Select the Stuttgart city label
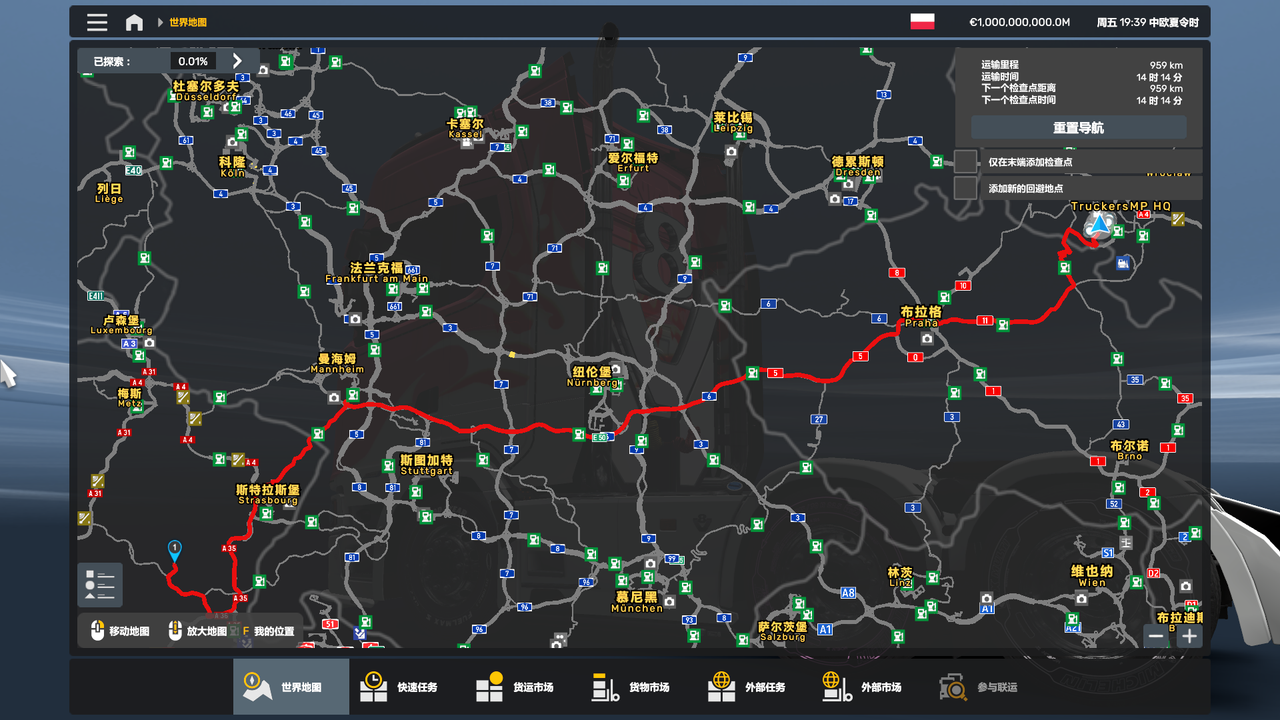This screenshot has width=1280, height=720. (426, 465)
